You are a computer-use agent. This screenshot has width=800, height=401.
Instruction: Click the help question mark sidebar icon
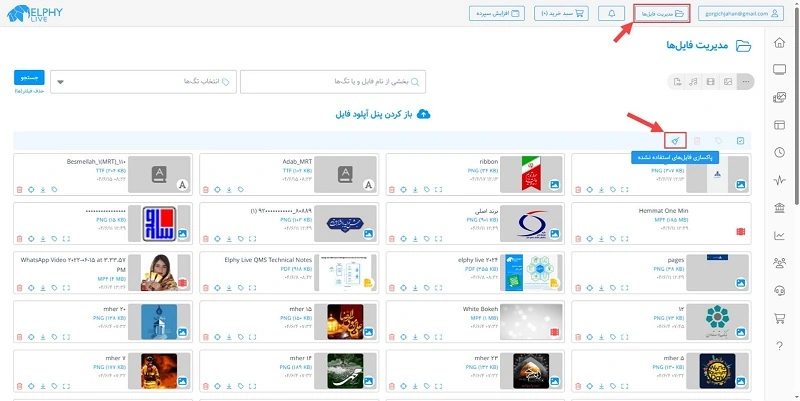[x=779, y=346]
